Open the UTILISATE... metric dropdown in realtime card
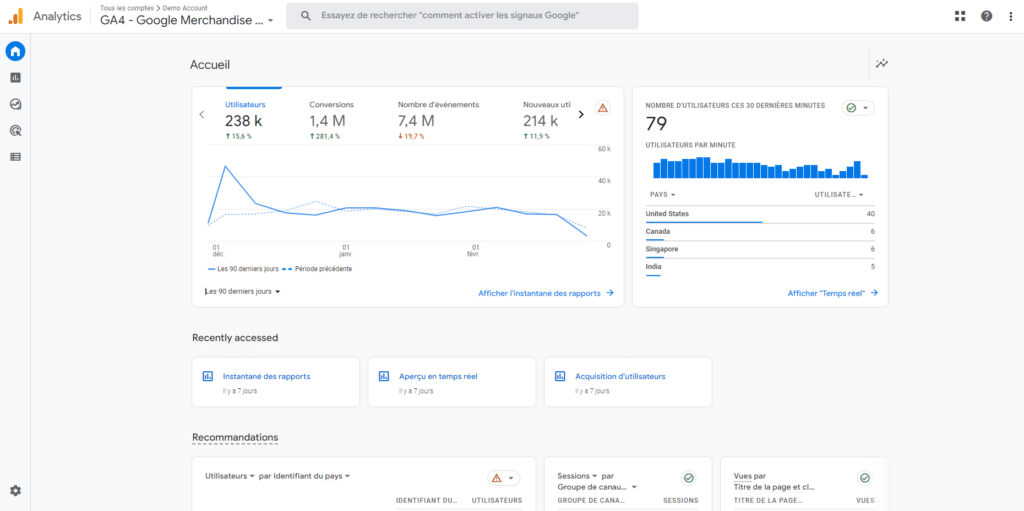The height and width of the screenshot is (511, 1024). 839,195
